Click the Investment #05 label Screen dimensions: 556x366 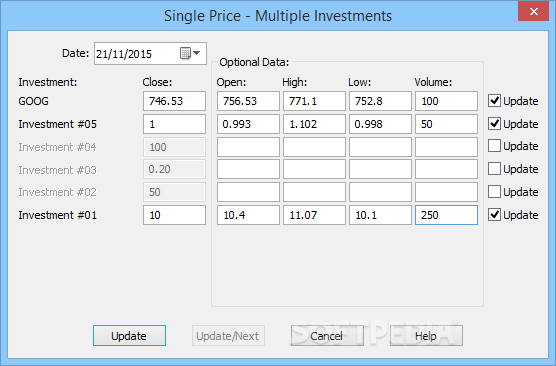coord(57,124)
